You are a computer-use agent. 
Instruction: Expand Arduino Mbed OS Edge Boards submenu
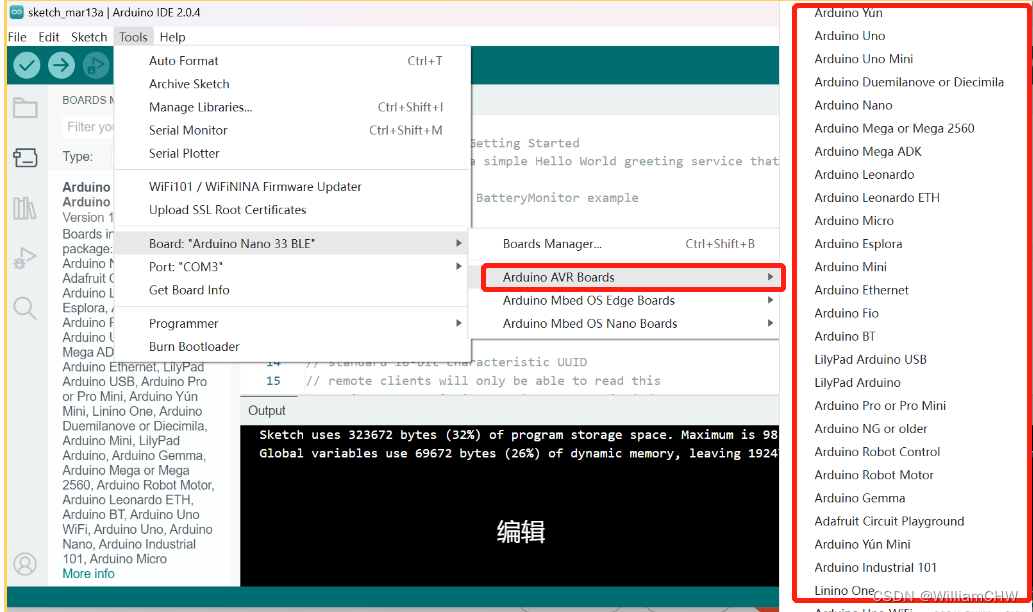click(624, 300)
